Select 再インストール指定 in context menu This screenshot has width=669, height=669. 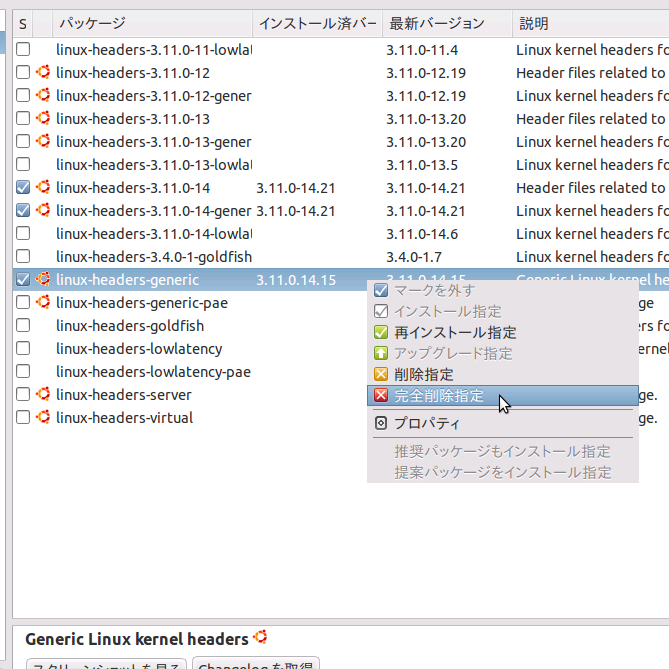[x=503, y=332]
